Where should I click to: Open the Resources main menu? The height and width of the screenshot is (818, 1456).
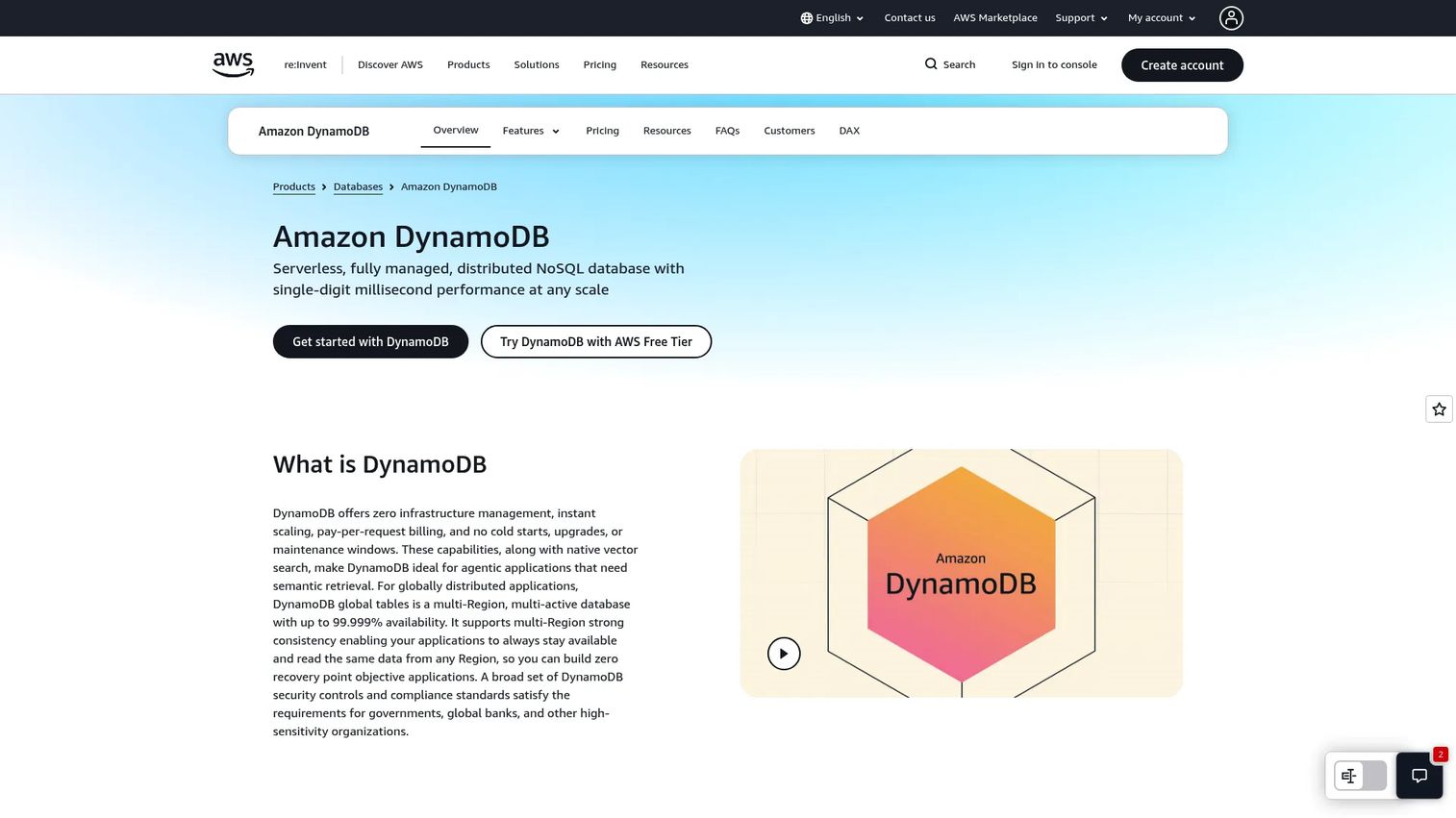click(665, 65)
